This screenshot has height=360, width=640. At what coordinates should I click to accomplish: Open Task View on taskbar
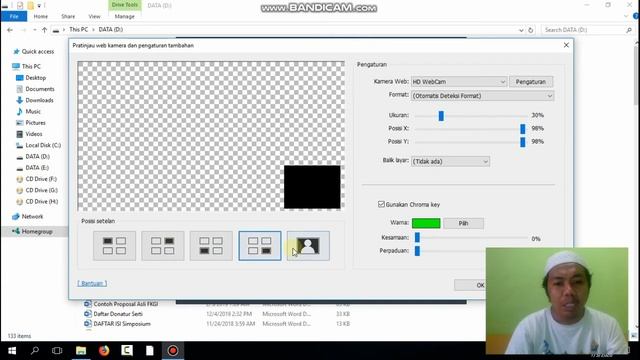point(57,351)
